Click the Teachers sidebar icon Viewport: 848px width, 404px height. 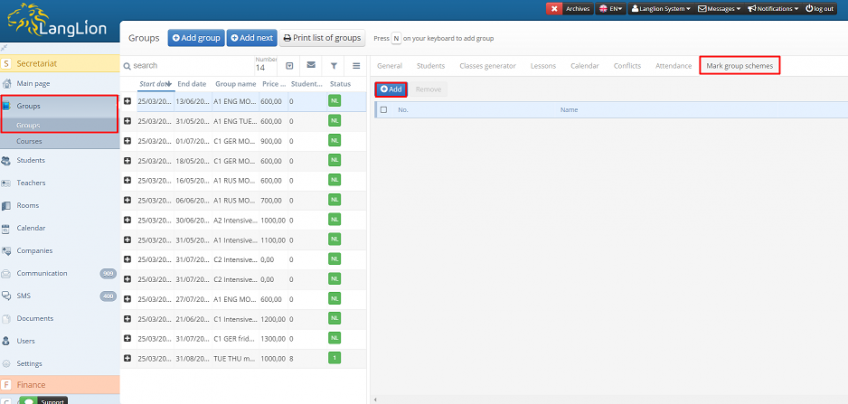(7, 183)
